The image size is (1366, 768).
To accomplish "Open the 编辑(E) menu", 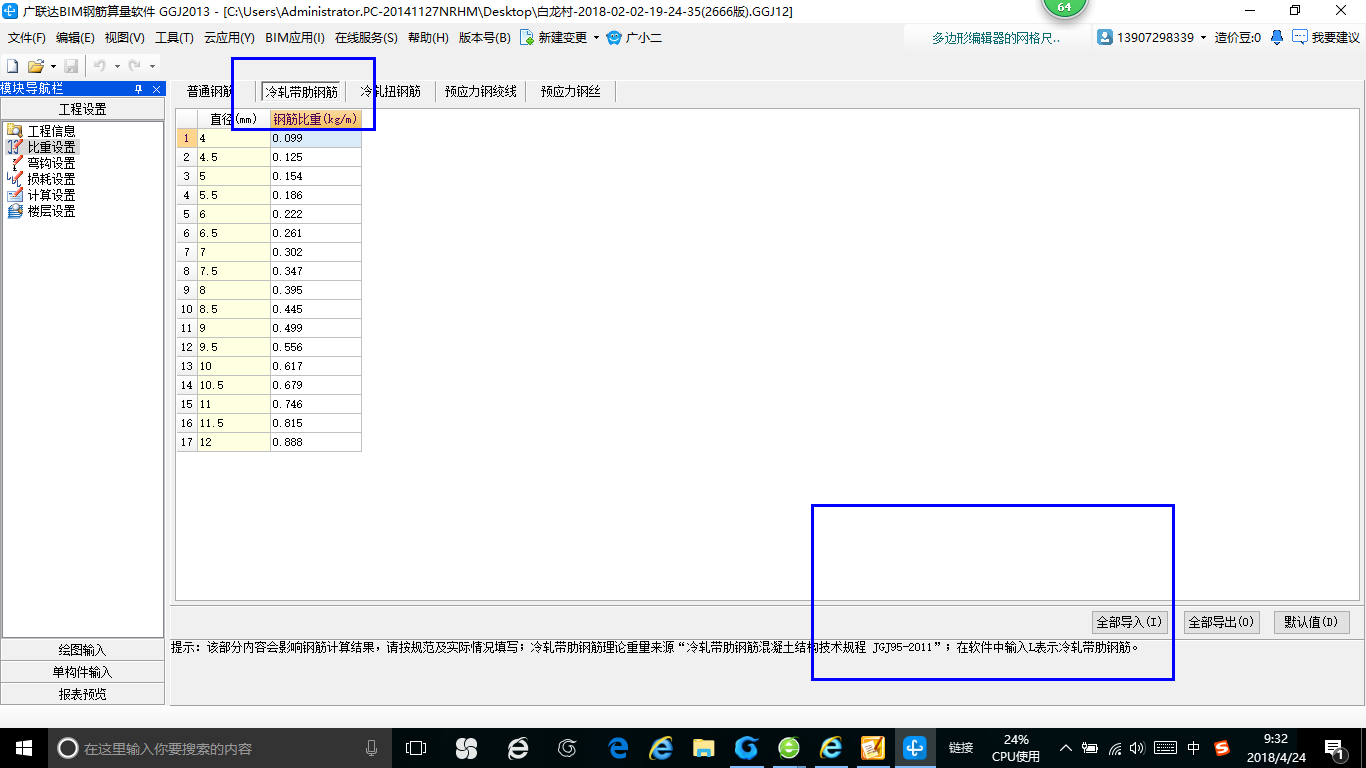I will [x=75, y=38].
